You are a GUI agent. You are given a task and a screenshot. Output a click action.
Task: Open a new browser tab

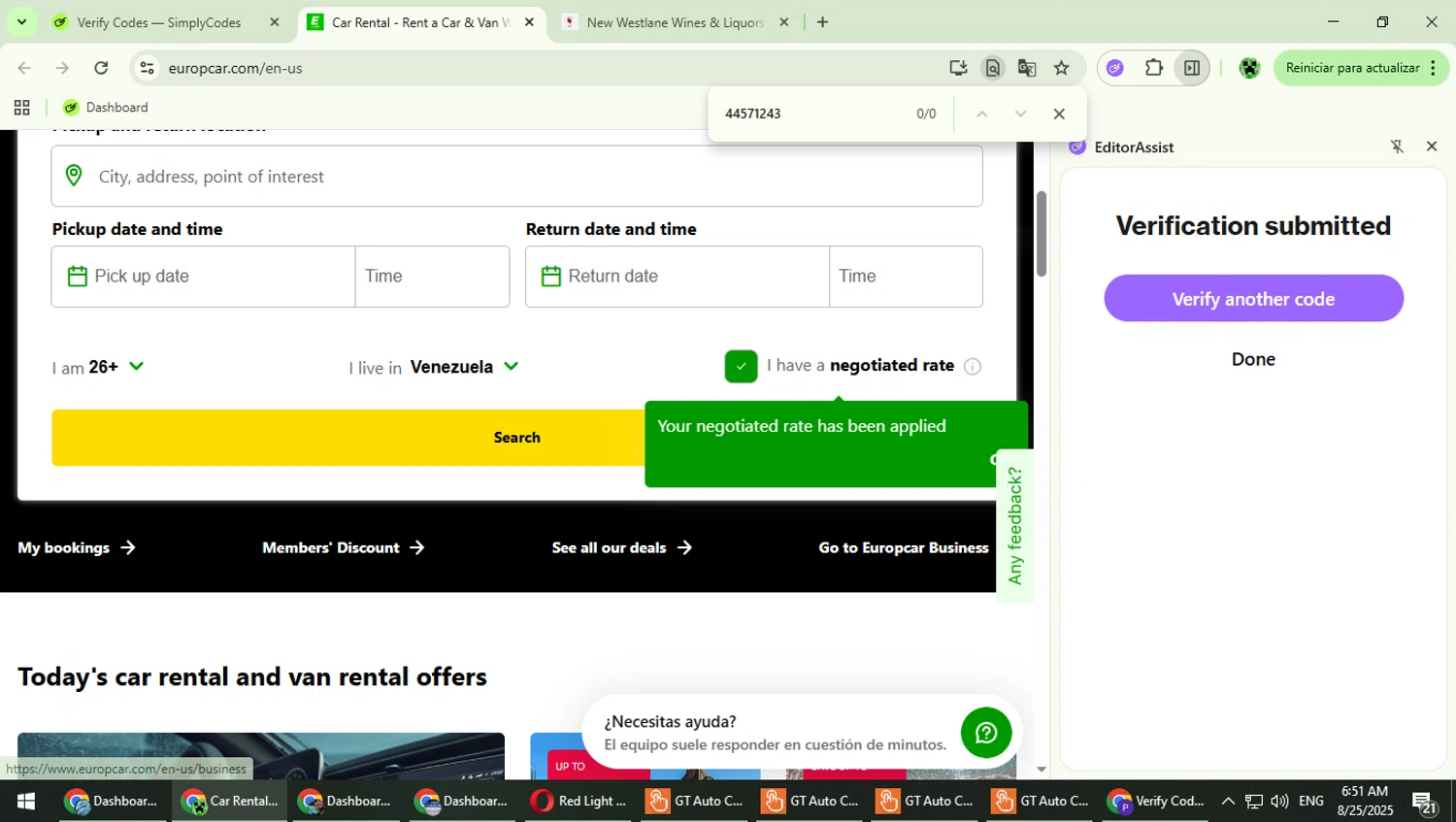coord(822,22)
